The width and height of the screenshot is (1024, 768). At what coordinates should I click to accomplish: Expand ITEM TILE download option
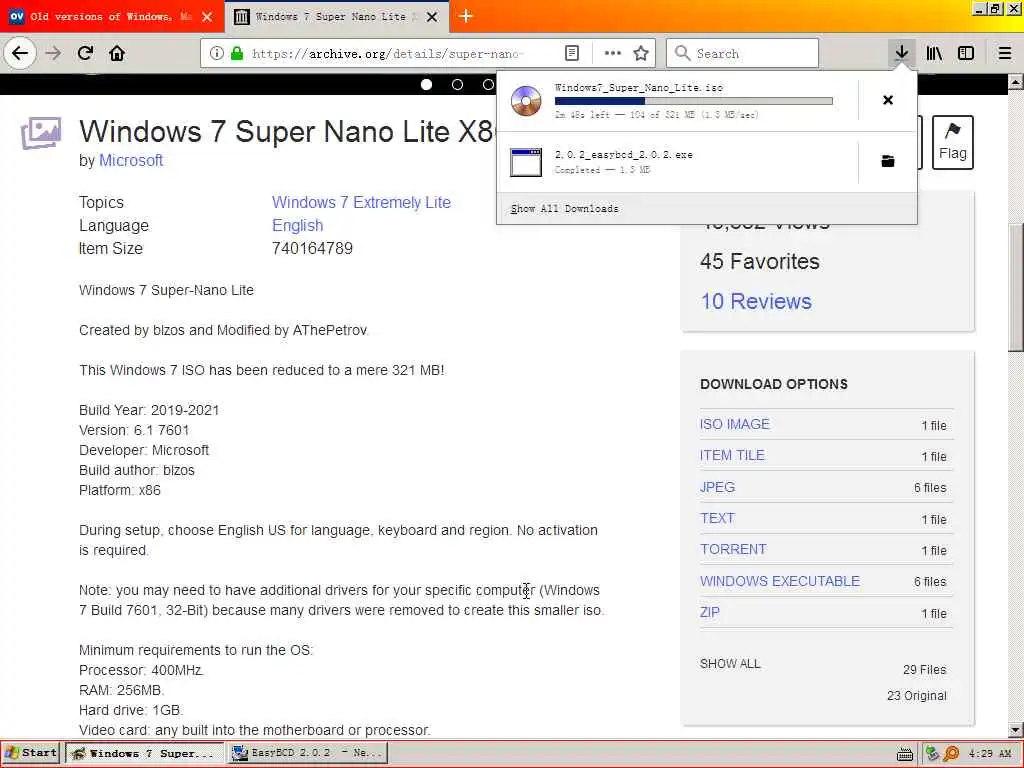tap(732, 456)
